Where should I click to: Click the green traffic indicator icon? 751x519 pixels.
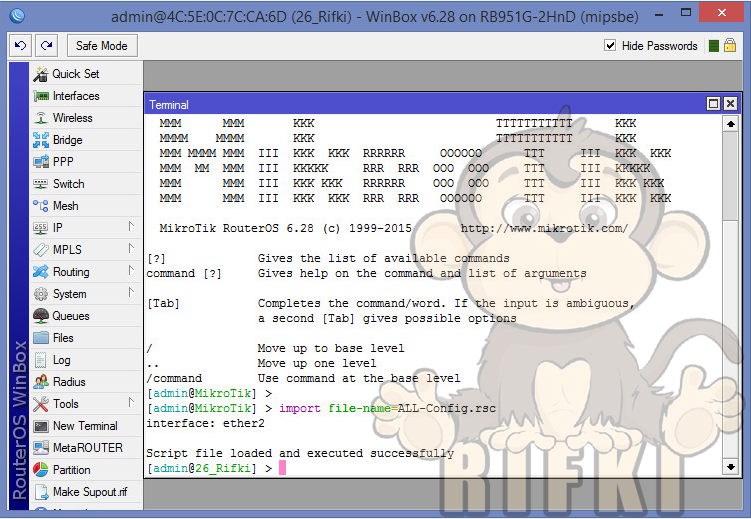coord(714,45)
